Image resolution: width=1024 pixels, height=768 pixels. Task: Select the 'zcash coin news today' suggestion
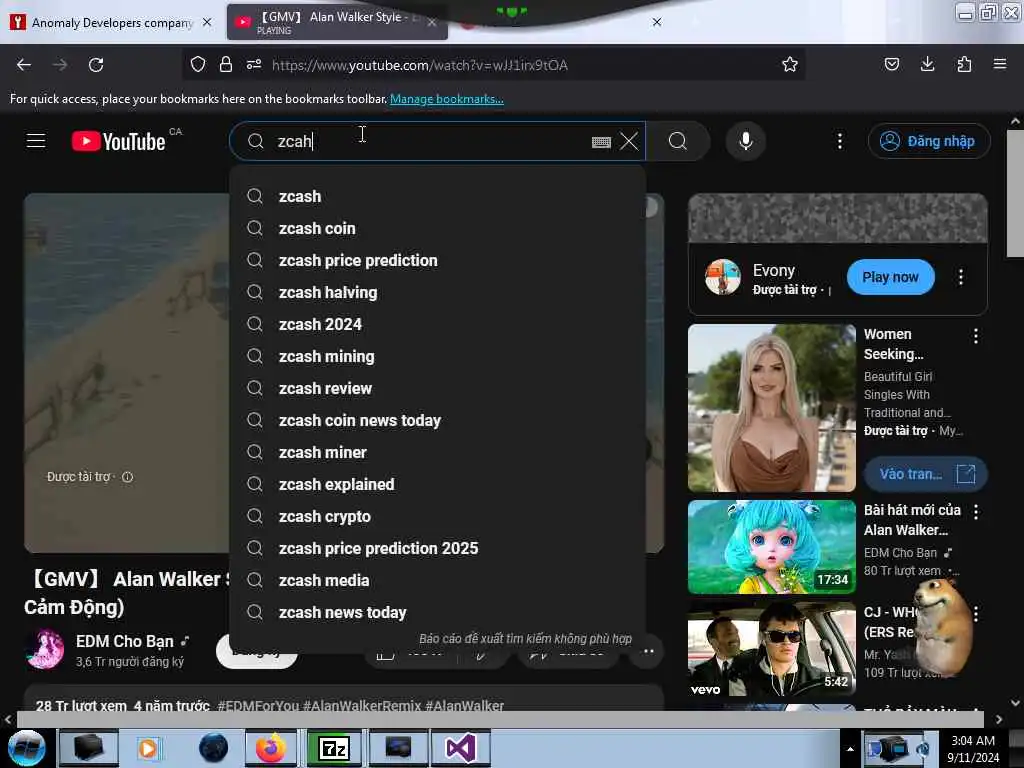438,421
